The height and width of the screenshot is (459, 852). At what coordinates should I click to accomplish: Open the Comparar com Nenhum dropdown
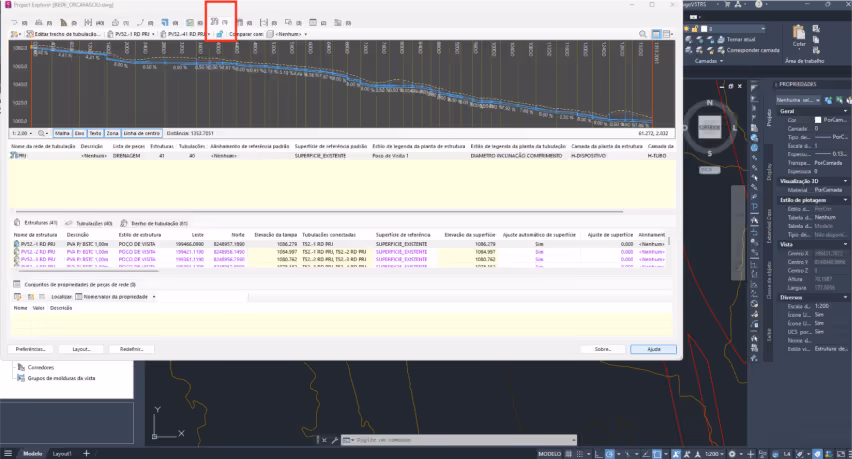coord(288,34)
